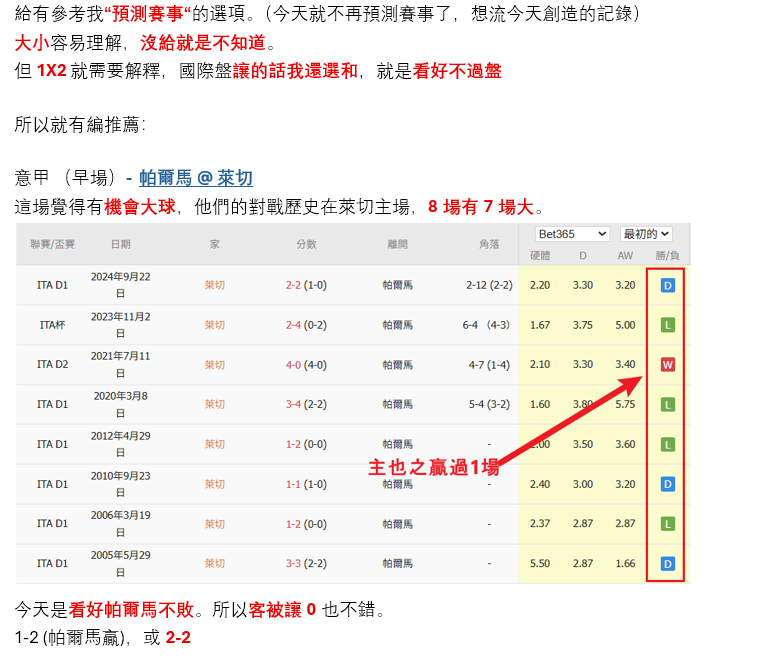This screenshot has width=764, height=664.
Task: Click the 勝/負 column header
Action: pyautogui.click(x=667, y=256)
